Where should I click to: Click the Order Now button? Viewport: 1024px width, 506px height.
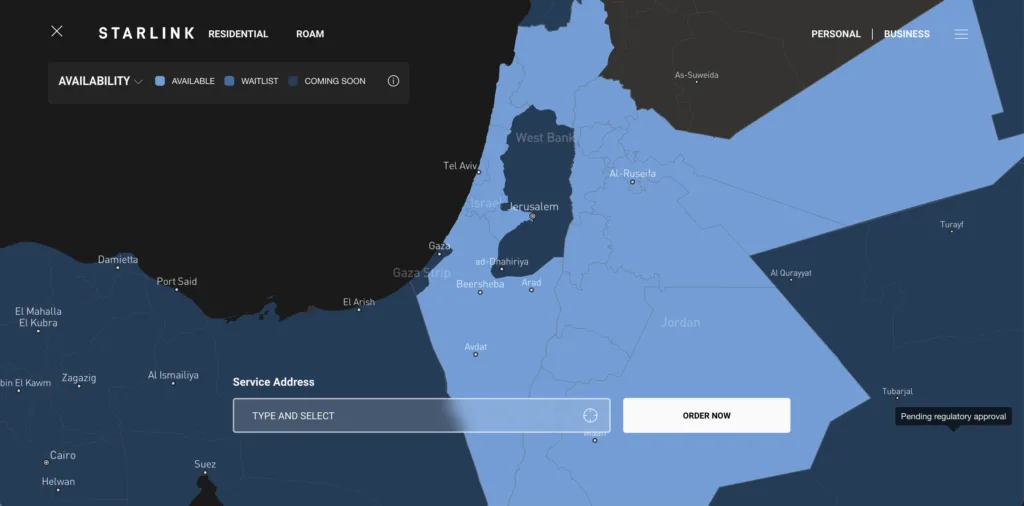pos(707,415)
